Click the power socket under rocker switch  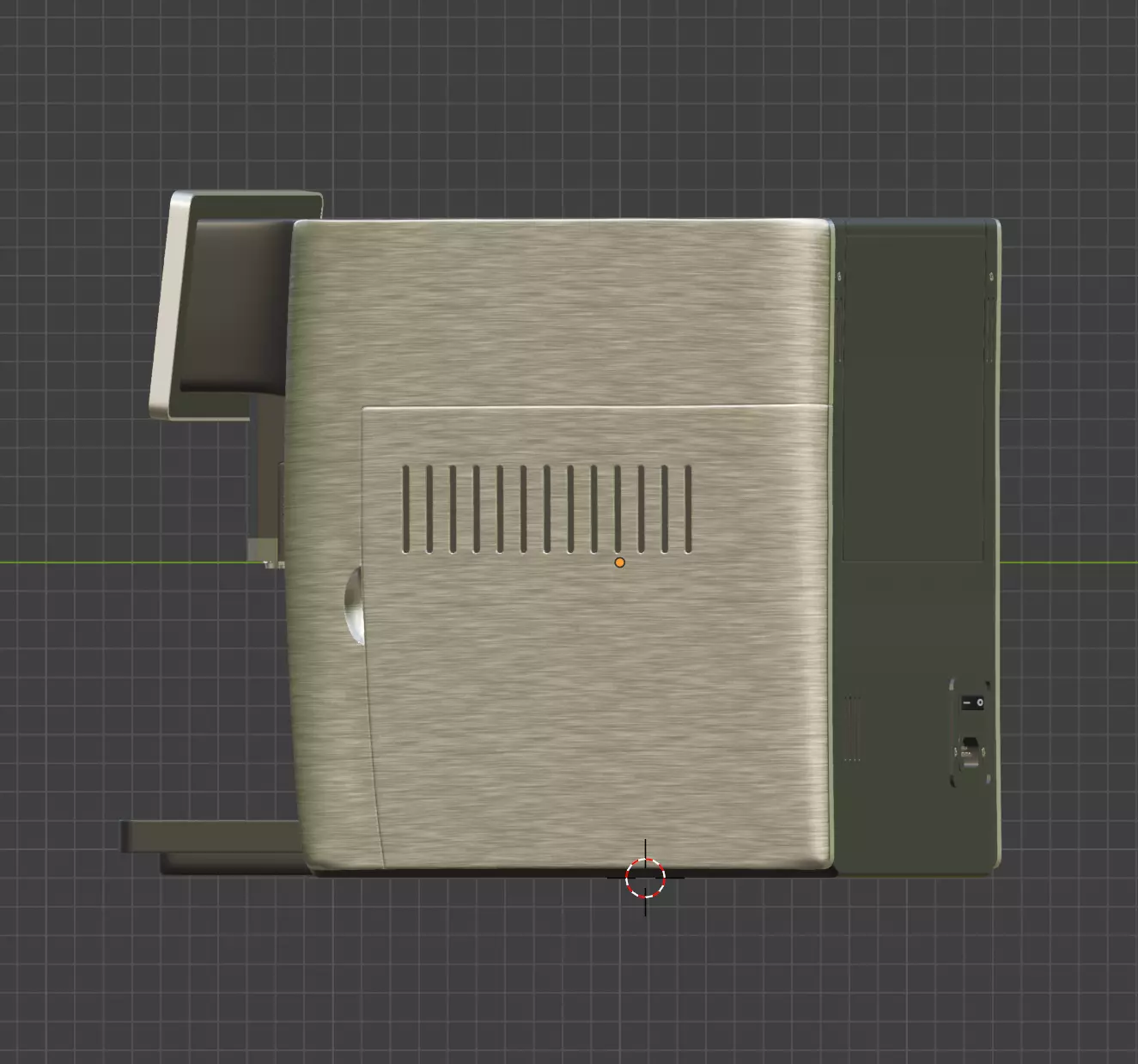pos(970,753)
